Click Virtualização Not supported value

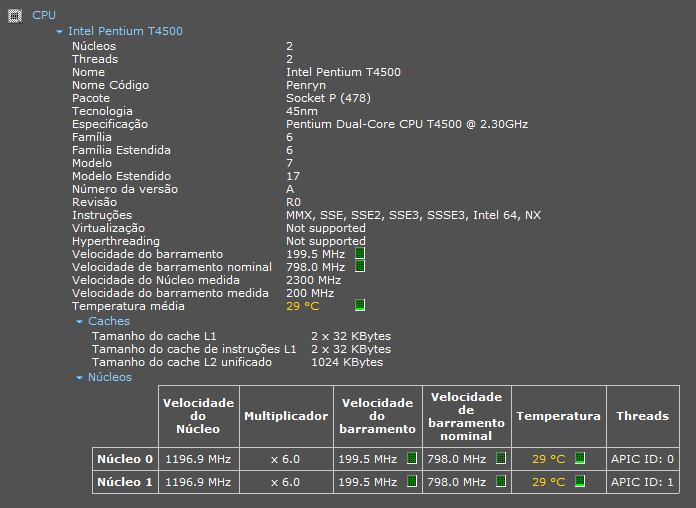[x=326, y=228]
